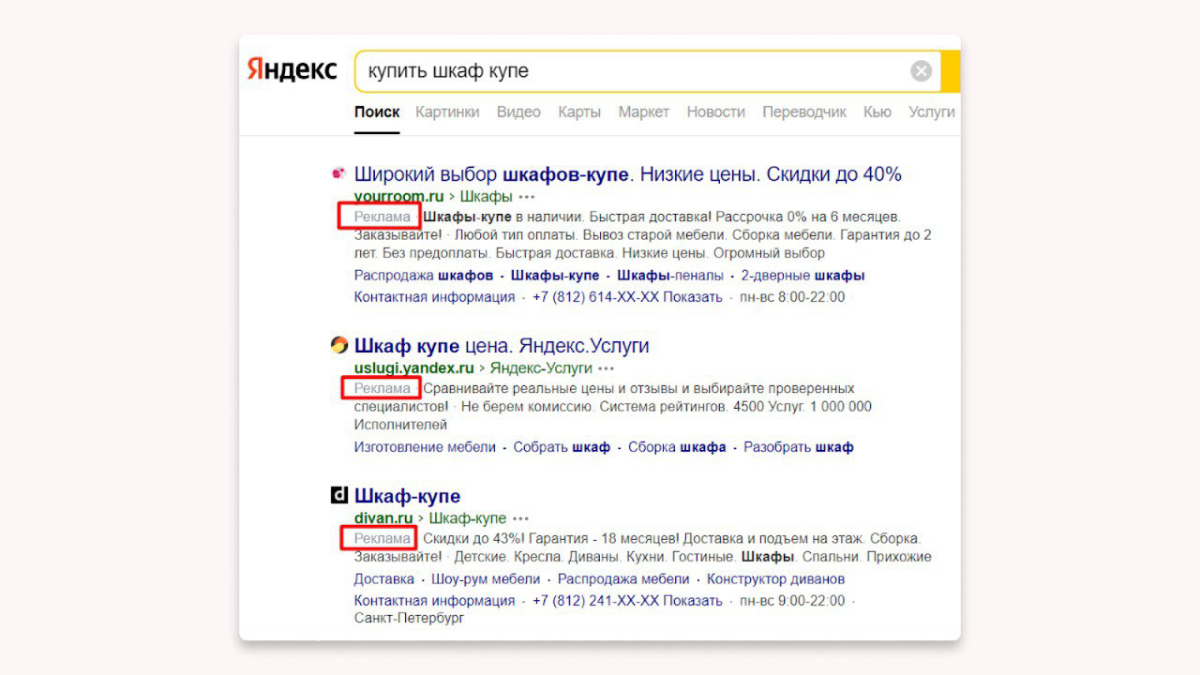Click the divan.ru favicon icon
1200x675 pixels.
coord(339,496)
